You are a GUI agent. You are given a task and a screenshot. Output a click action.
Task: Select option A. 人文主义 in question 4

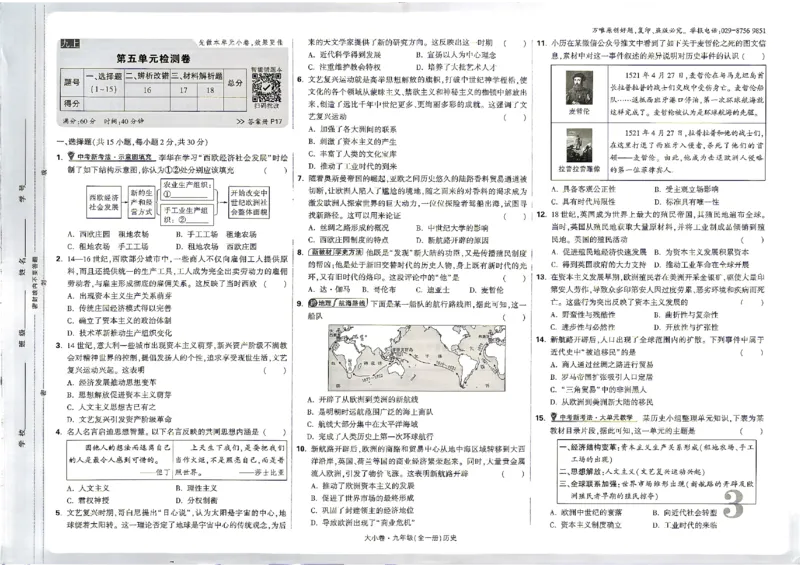click(x=88, y=488)
